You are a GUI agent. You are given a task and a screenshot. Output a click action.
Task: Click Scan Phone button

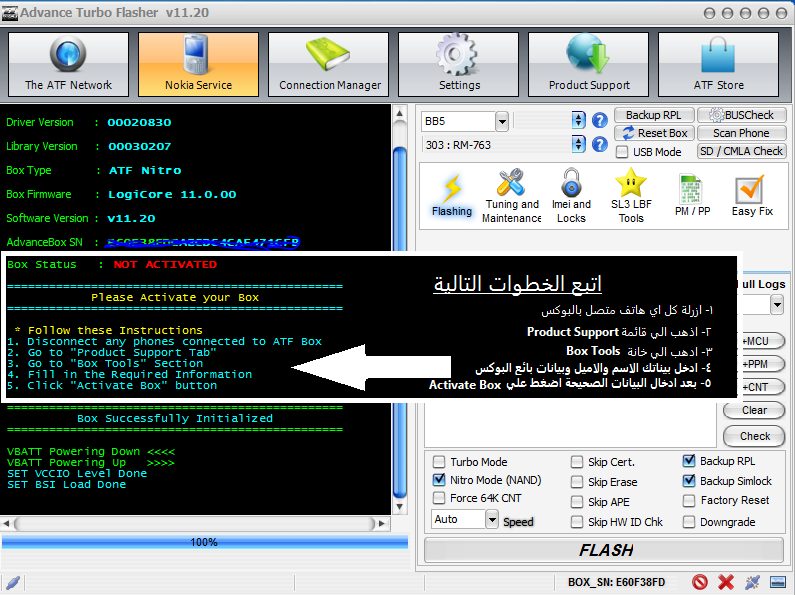tap(742, 133)
